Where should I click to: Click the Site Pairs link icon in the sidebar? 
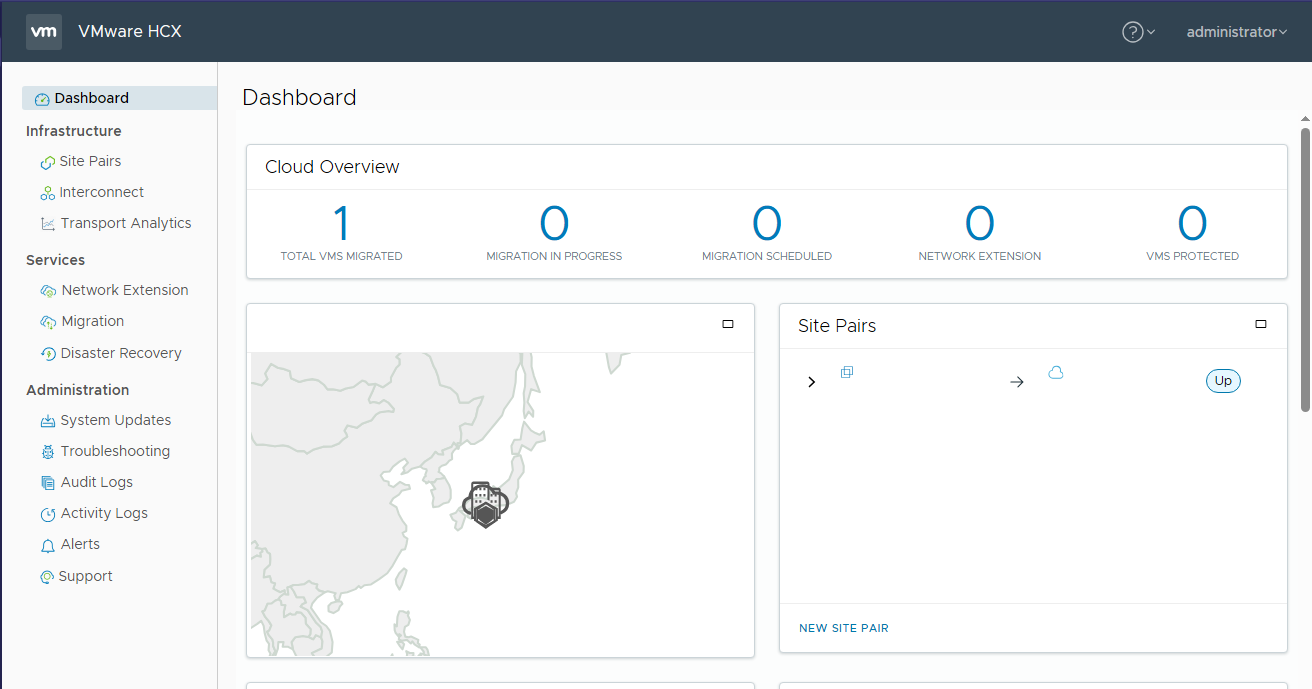point(47,162)
